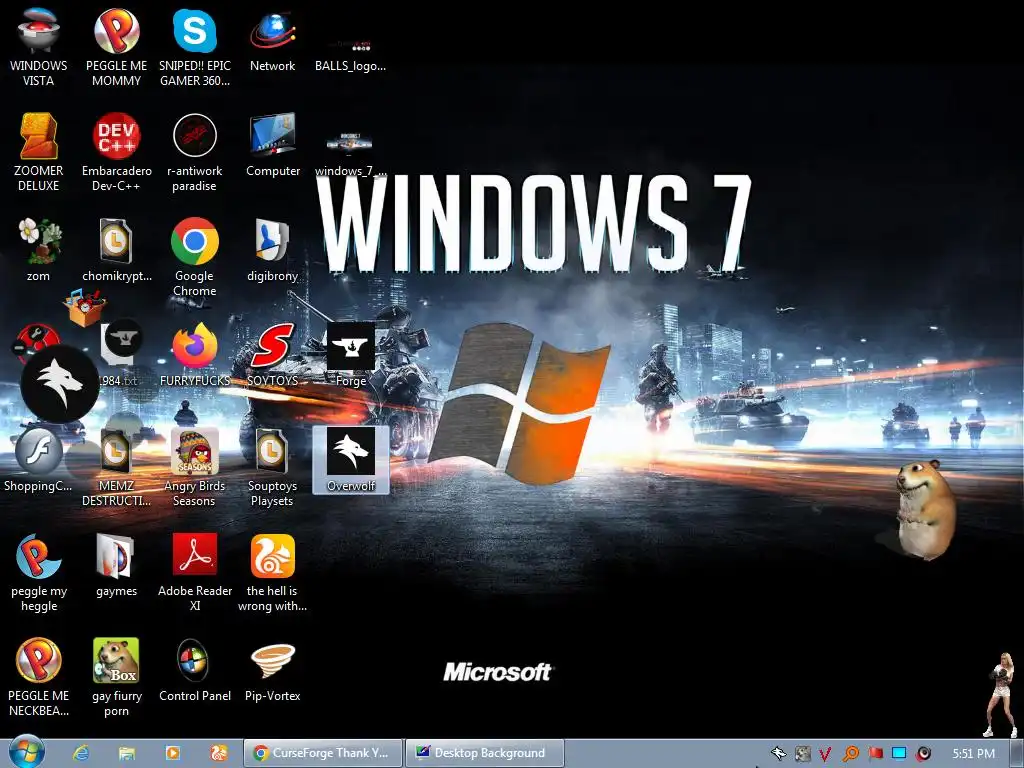Open the Windows Start menu orb
Image resolution: width=1024 pixels, height=768 pixels.
26,753
